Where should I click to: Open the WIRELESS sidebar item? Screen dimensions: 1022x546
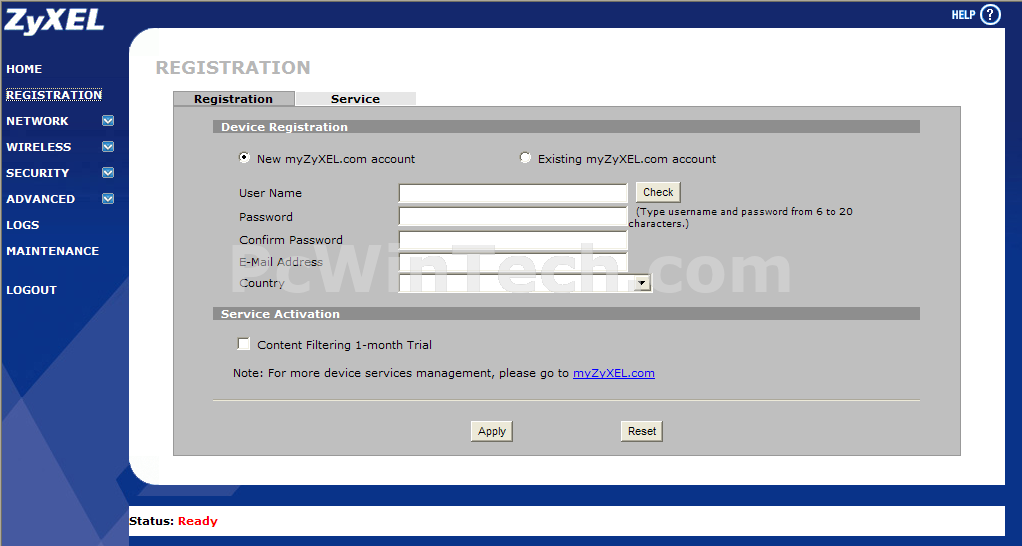pyautogui.click(x=38, y=147)
